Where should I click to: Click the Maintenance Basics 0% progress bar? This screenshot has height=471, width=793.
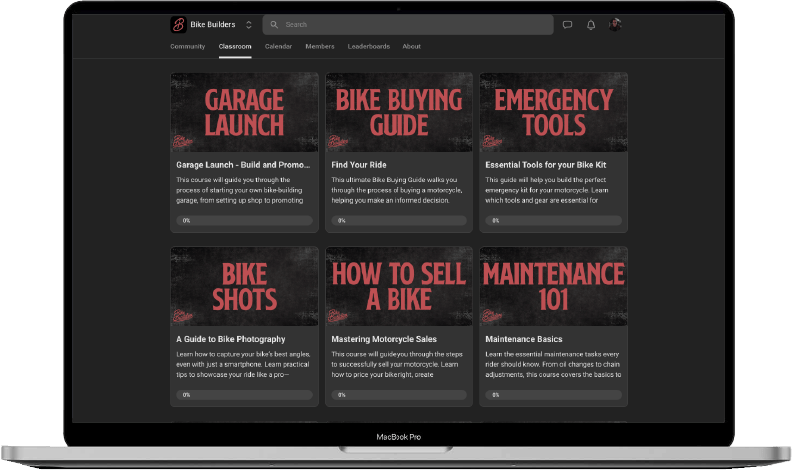[x=554, y=395]
